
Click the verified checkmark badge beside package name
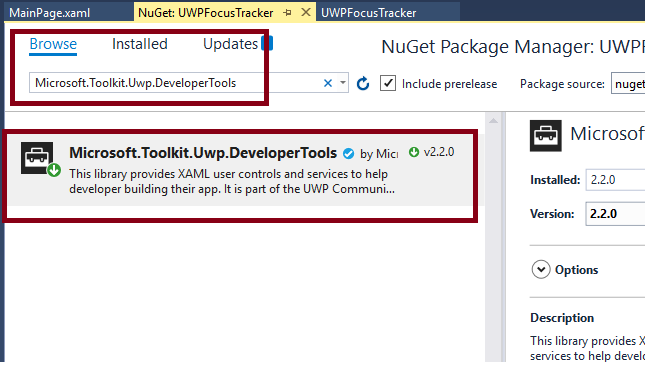pos(348,153)
